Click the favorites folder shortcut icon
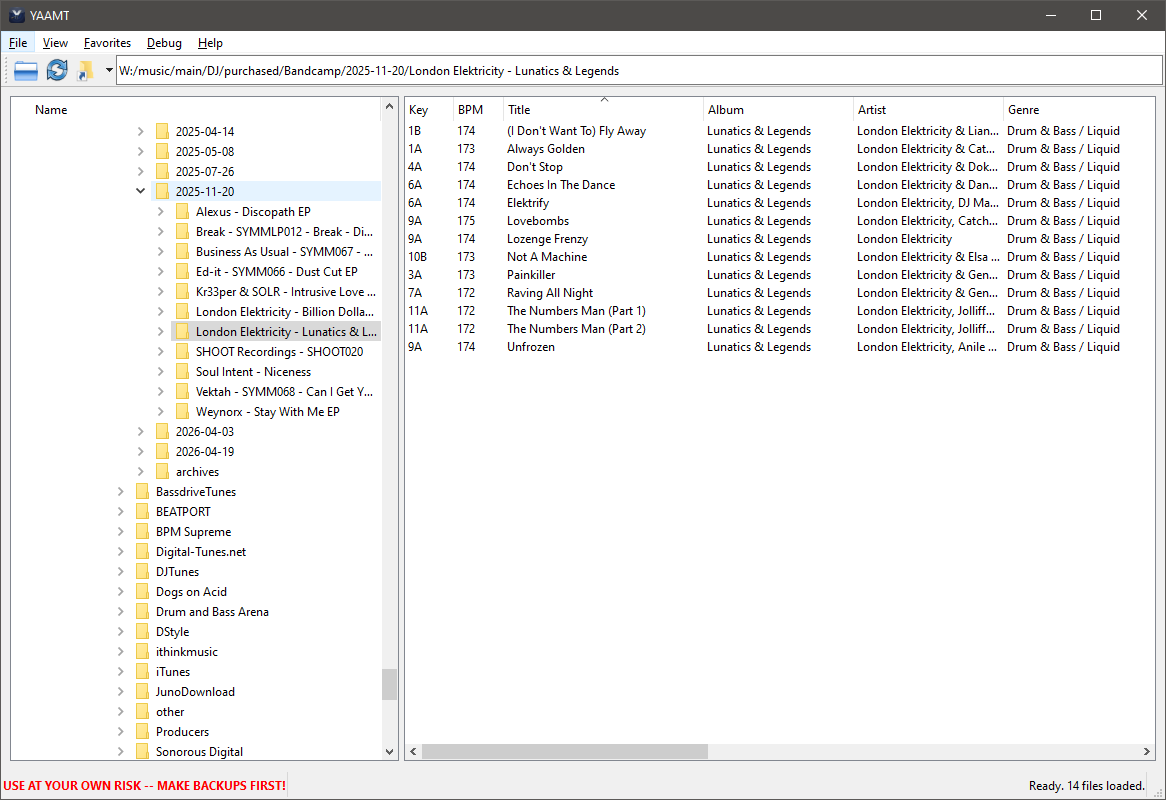Screen dimensions: 1166x800 point(86,71)
